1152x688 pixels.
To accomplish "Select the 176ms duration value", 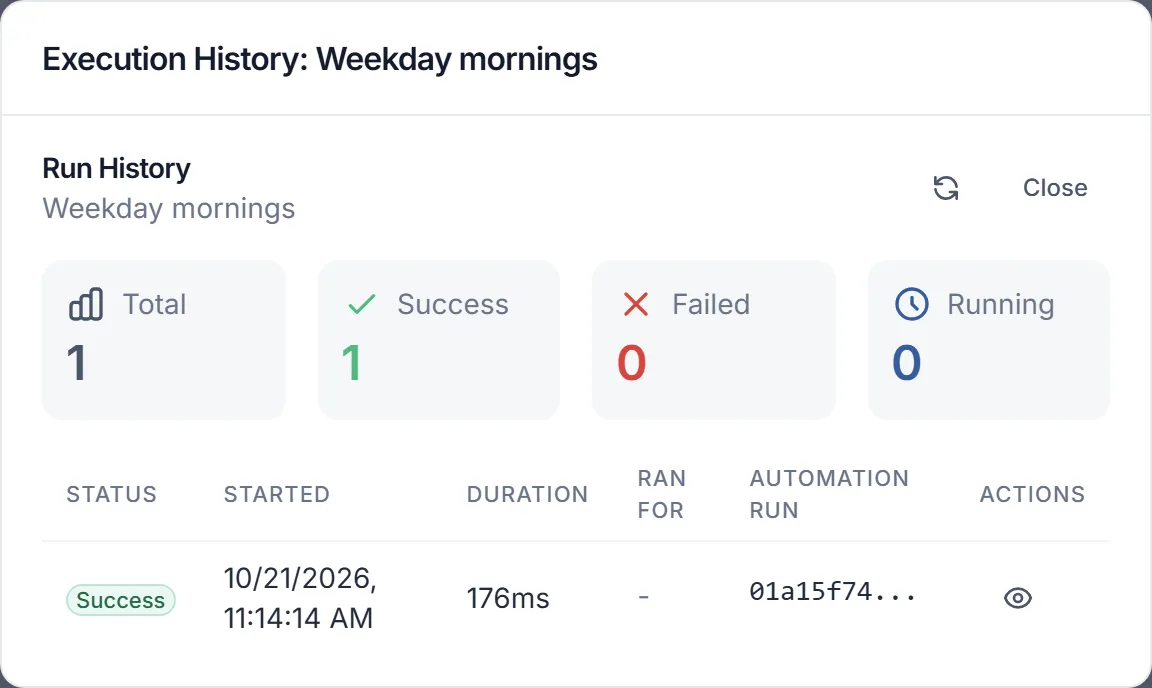I will (508, 598).
